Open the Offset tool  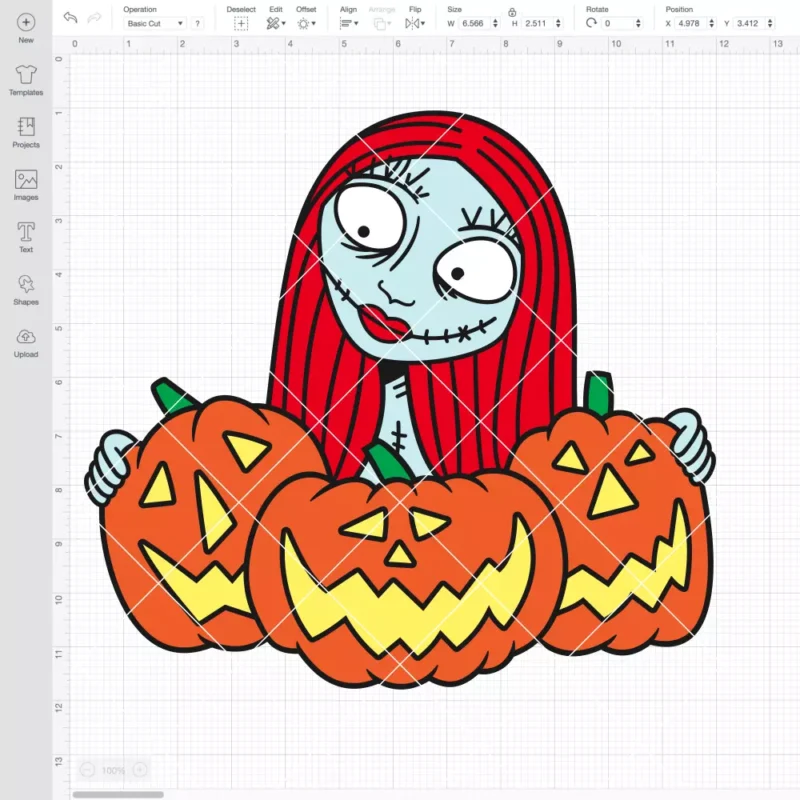click(x=306, y=23)
